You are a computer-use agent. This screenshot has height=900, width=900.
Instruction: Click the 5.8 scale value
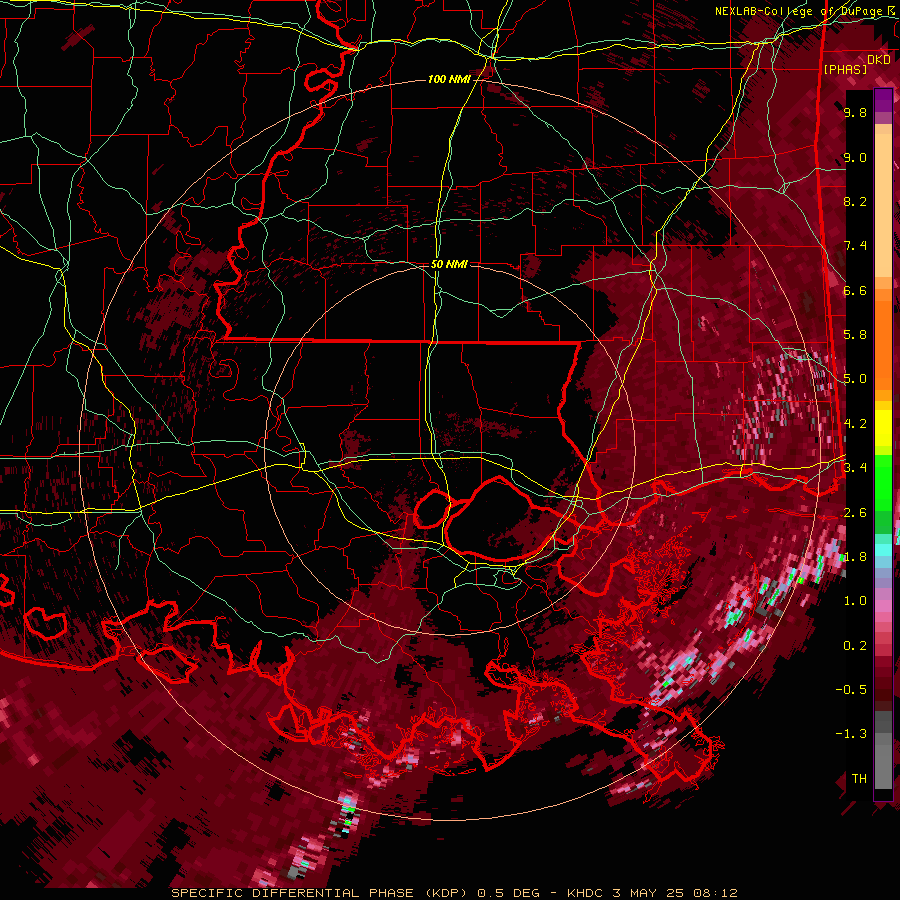click(855, 335)
